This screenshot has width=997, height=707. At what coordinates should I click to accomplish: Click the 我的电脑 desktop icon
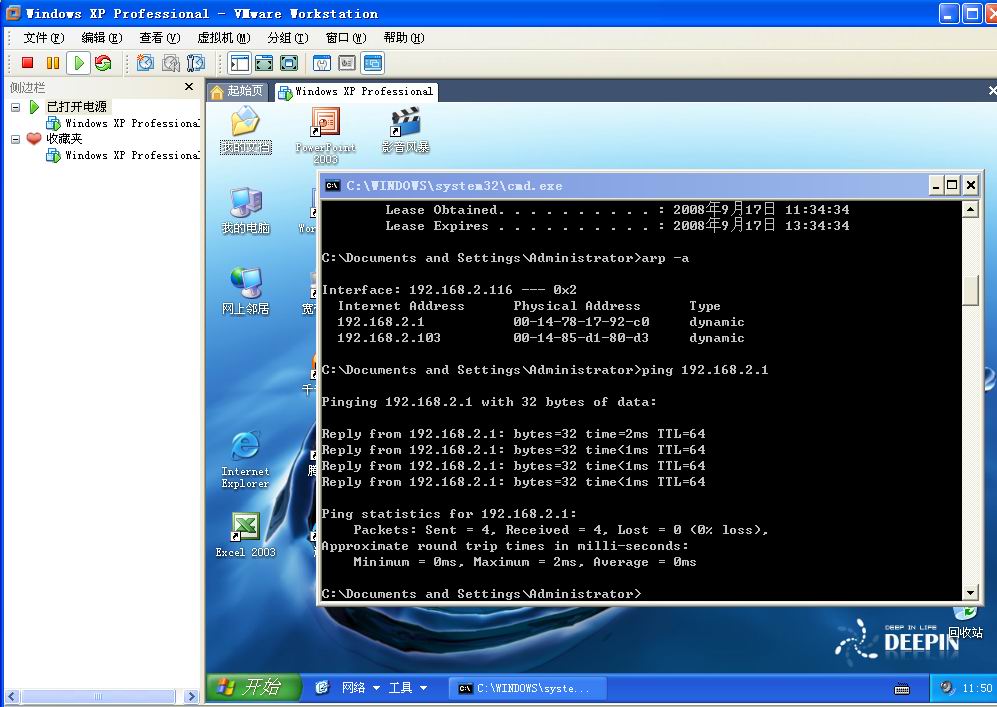click(x=245, y=210)
